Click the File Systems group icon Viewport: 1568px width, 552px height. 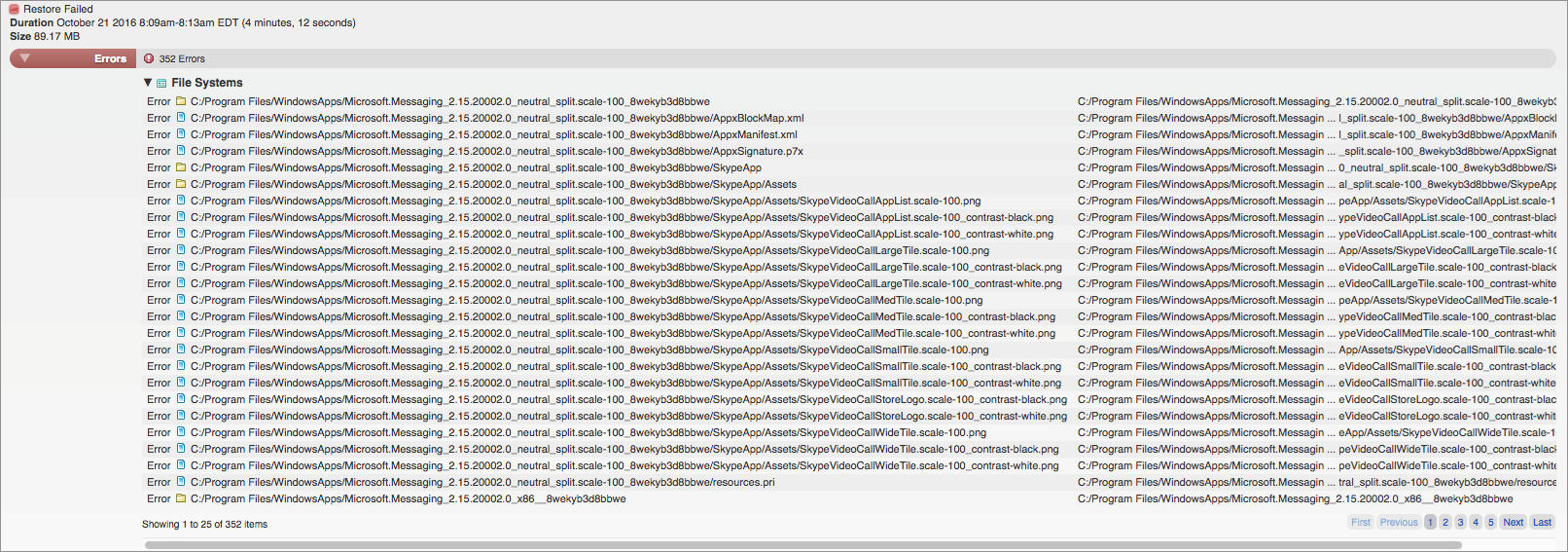coord(161,84)
